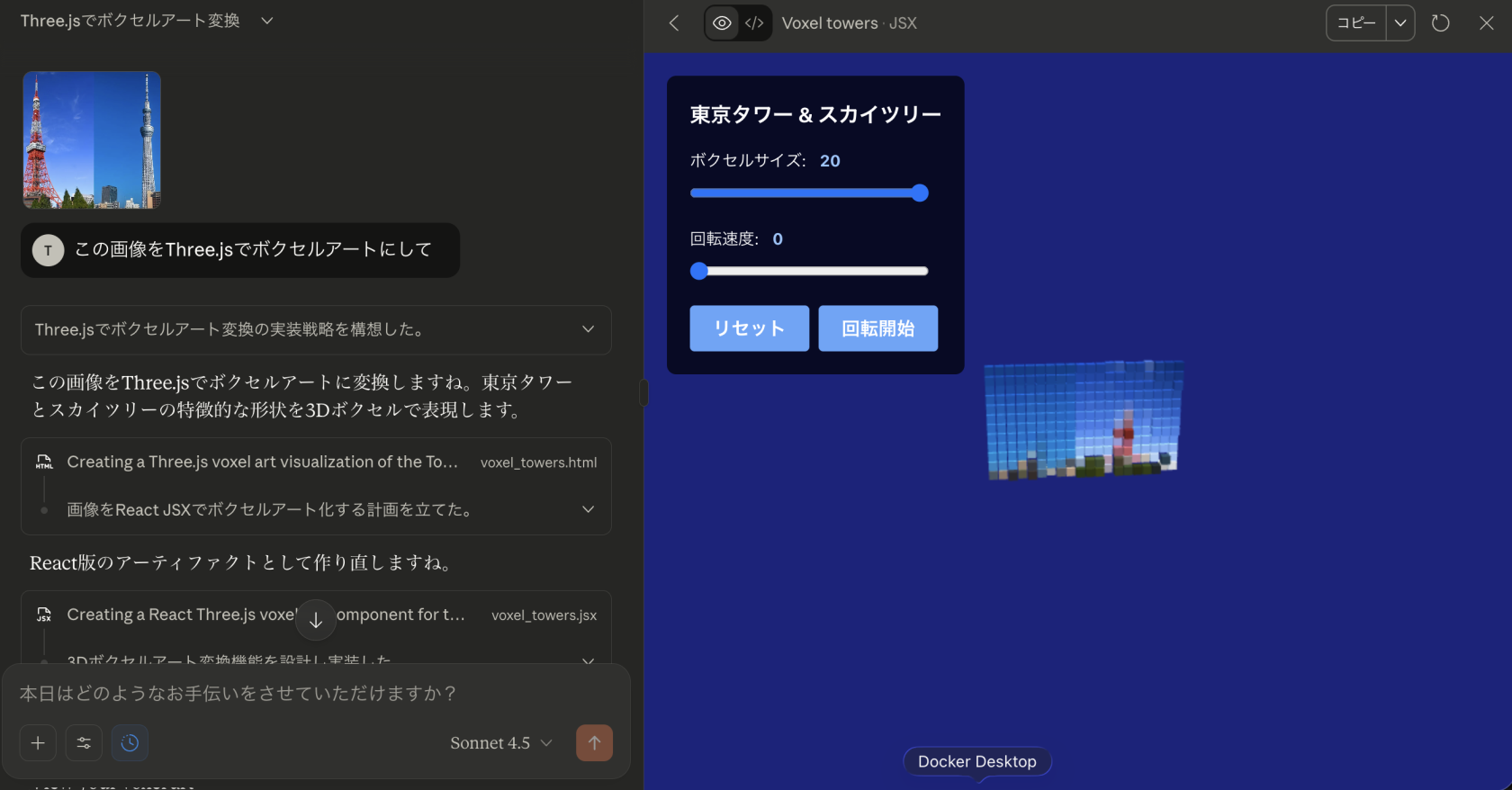Screen dimensions: 1512x790
Task: Open the copy button dropdown arrow
Action: pos(1400,23)
